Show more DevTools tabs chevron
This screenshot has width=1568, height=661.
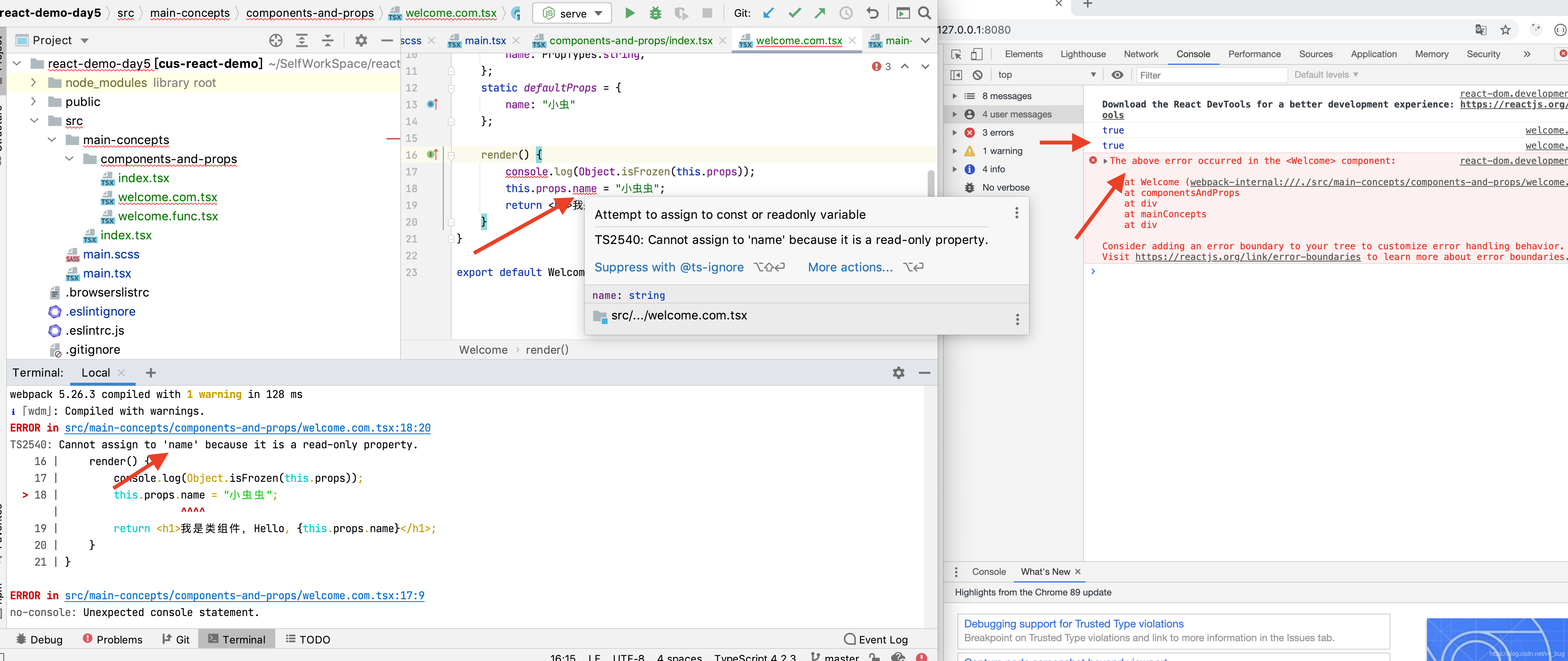click(x=1526, y=54)
